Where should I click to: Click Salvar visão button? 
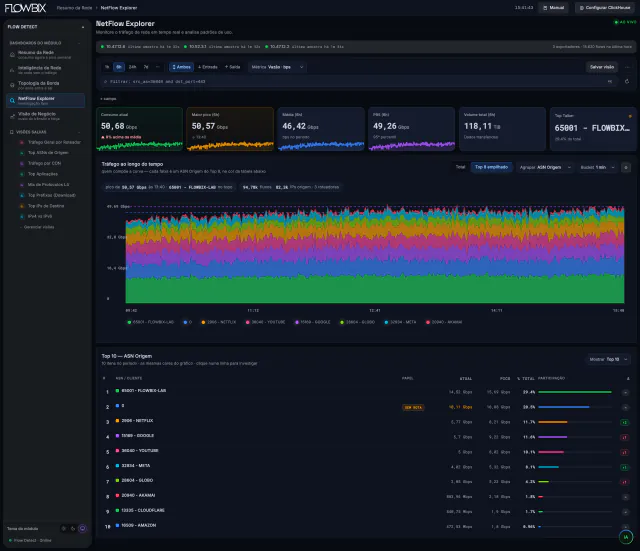pos(602,67)
